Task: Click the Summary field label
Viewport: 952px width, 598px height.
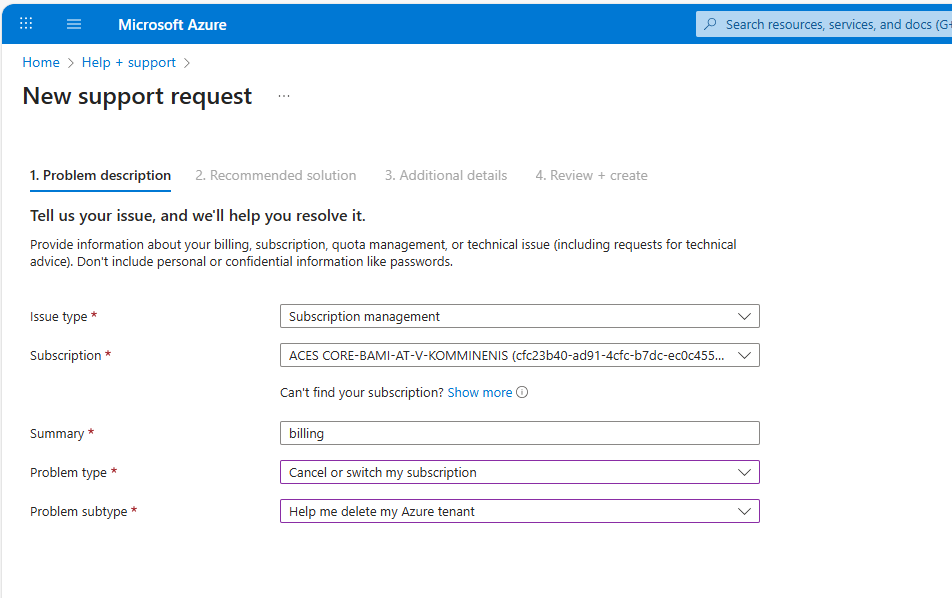Action: coord(57,433)
